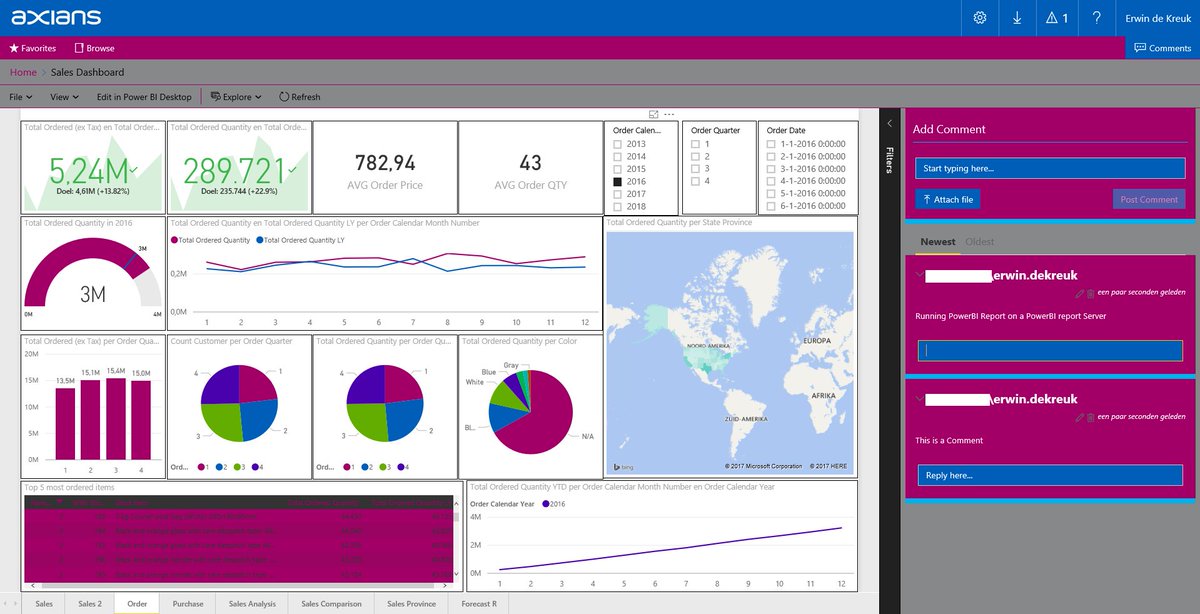The height and width of the screenshot is (614, 1200).
Task: Switch to the Sales Analysis tab
Action: click(x=253, y=603)
